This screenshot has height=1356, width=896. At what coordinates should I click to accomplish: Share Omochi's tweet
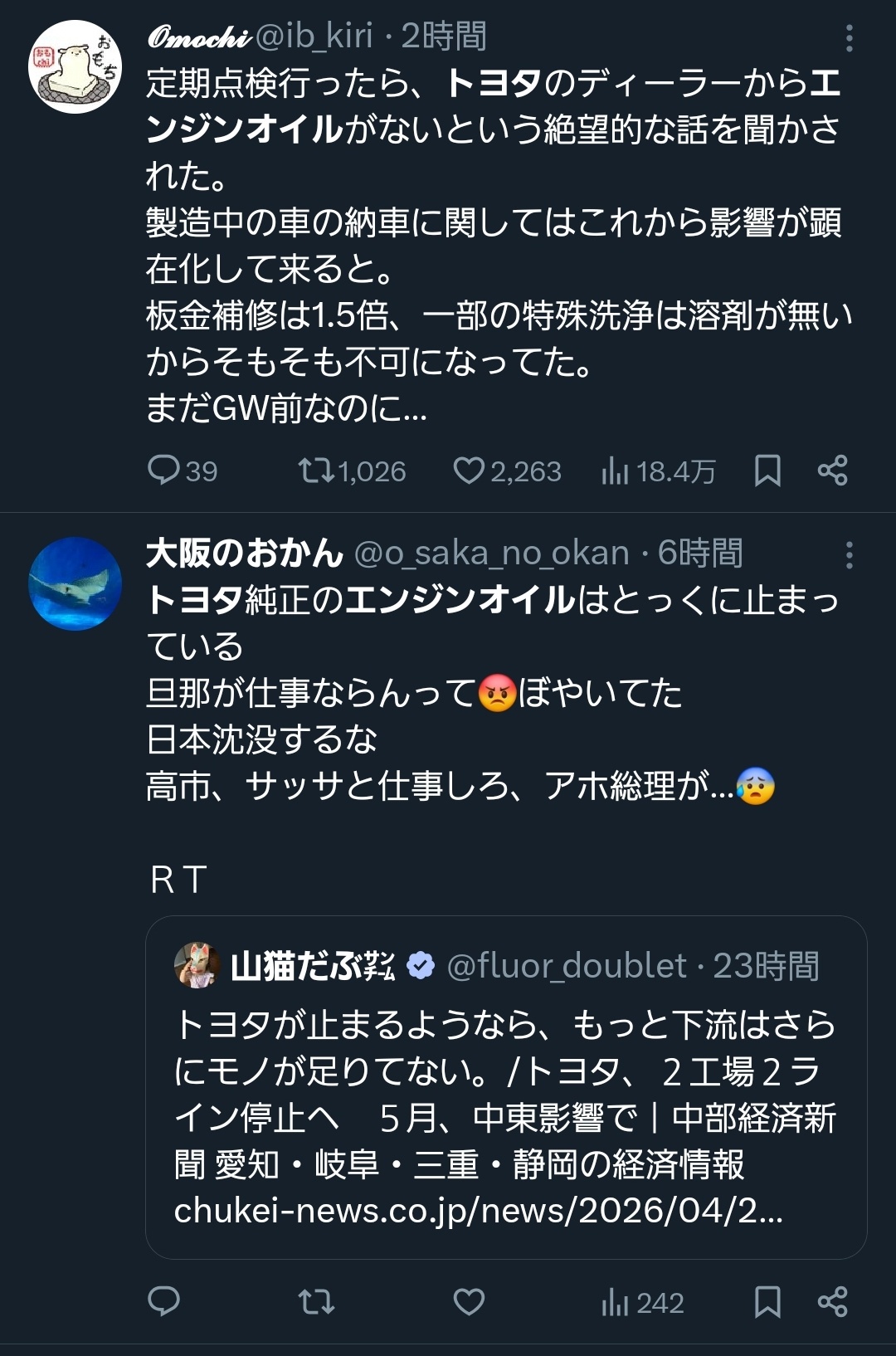click(832, 471)
